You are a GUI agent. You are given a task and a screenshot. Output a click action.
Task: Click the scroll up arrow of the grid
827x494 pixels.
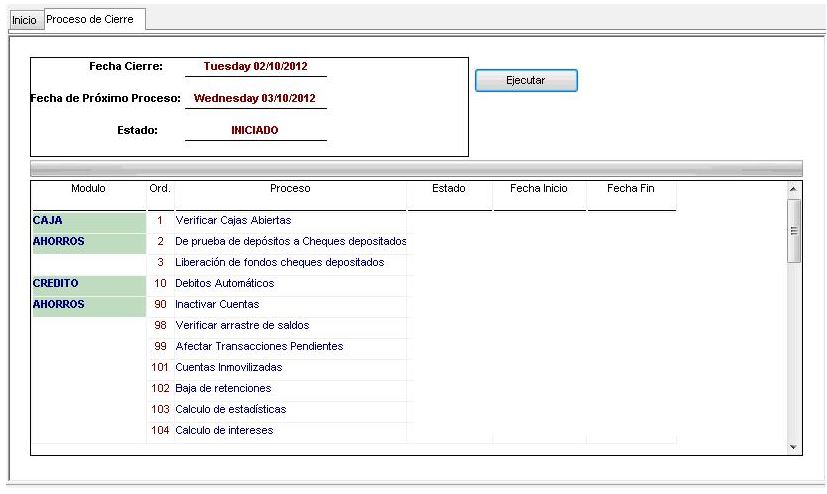(794, 188)
